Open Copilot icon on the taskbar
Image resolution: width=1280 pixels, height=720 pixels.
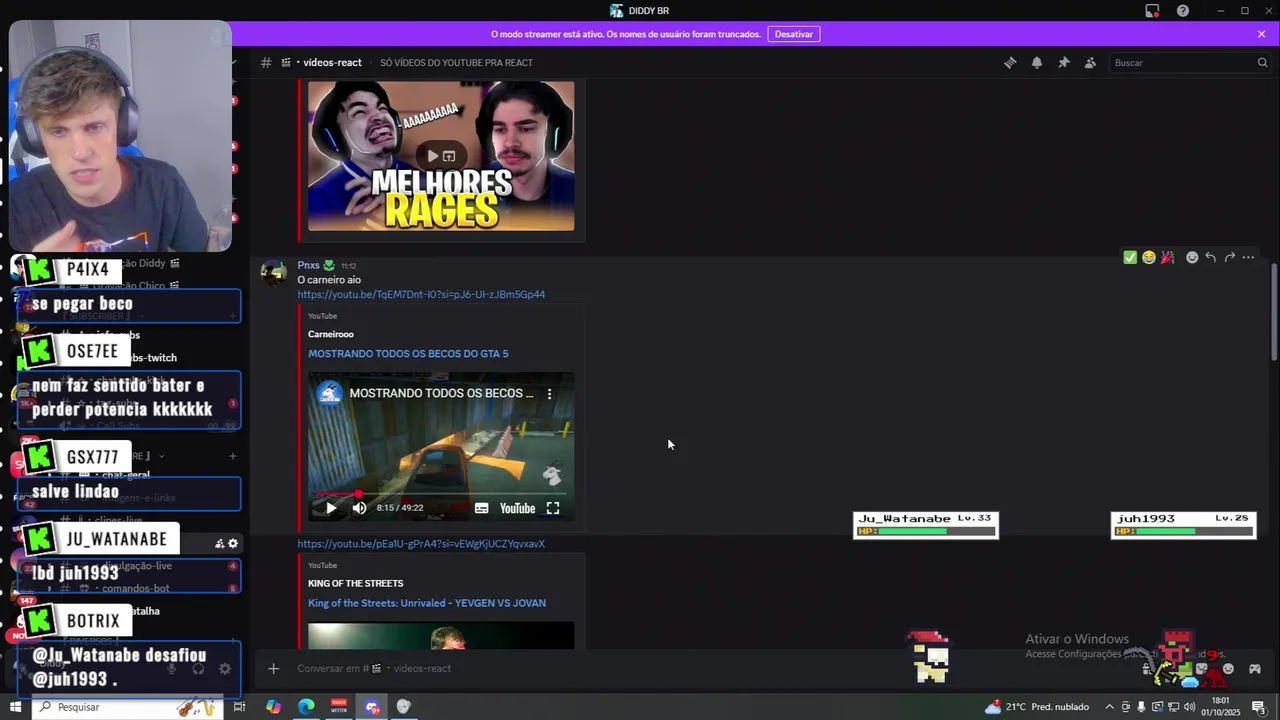pos(273,707)
